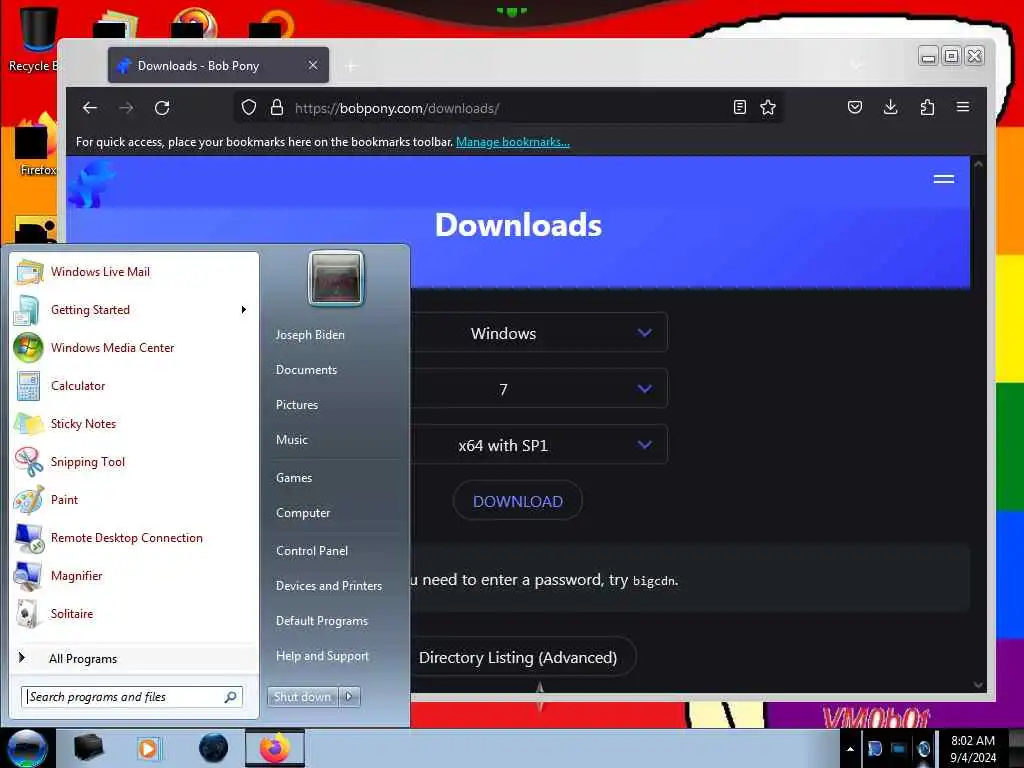This screenshot has height=768, width=1024.
Task: Open Windows Media Player taskbar icon
Action: tap(148, 748)
